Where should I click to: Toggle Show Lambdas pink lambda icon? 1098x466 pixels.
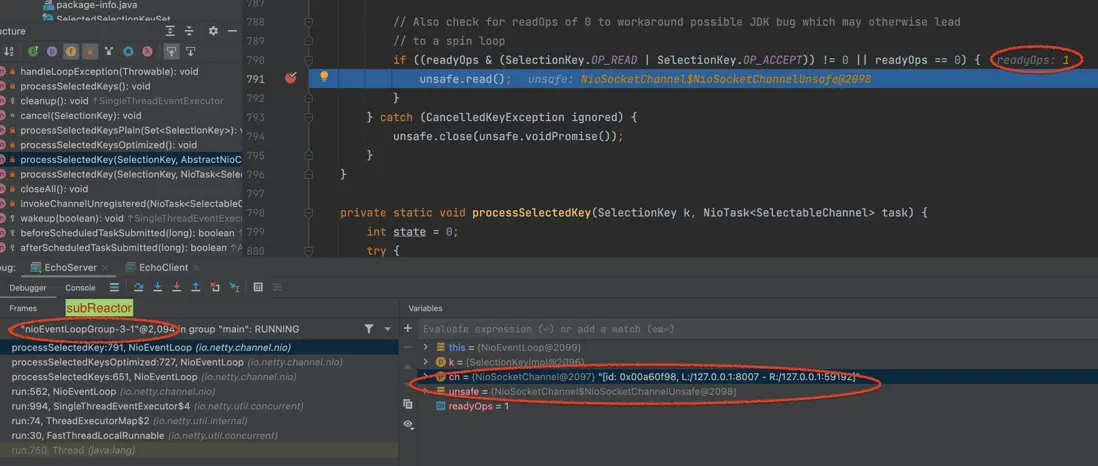[x=147, y=51]
